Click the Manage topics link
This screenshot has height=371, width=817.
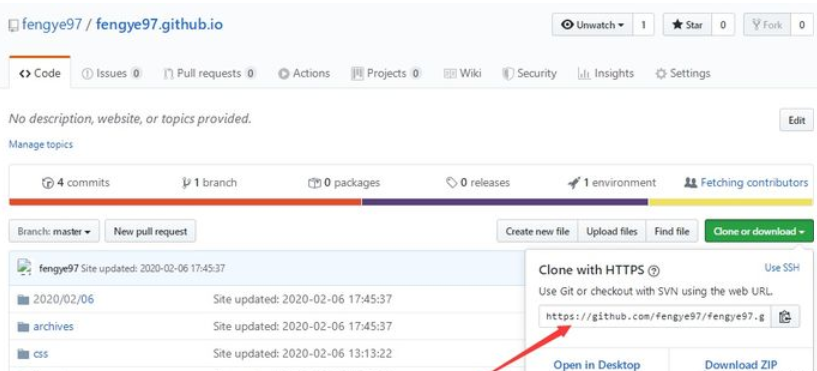pos(41,144)
